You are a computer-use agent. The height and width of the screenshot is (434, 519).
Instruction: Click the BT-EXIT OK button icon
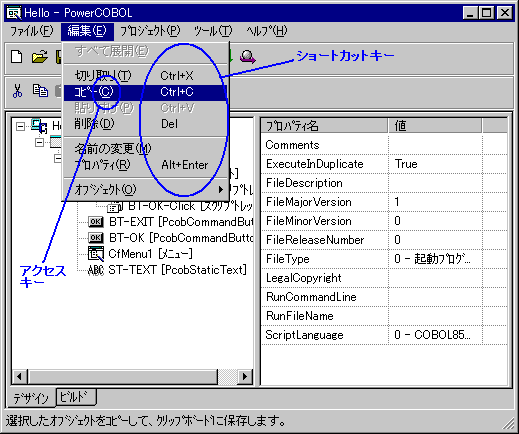point(95,222)
